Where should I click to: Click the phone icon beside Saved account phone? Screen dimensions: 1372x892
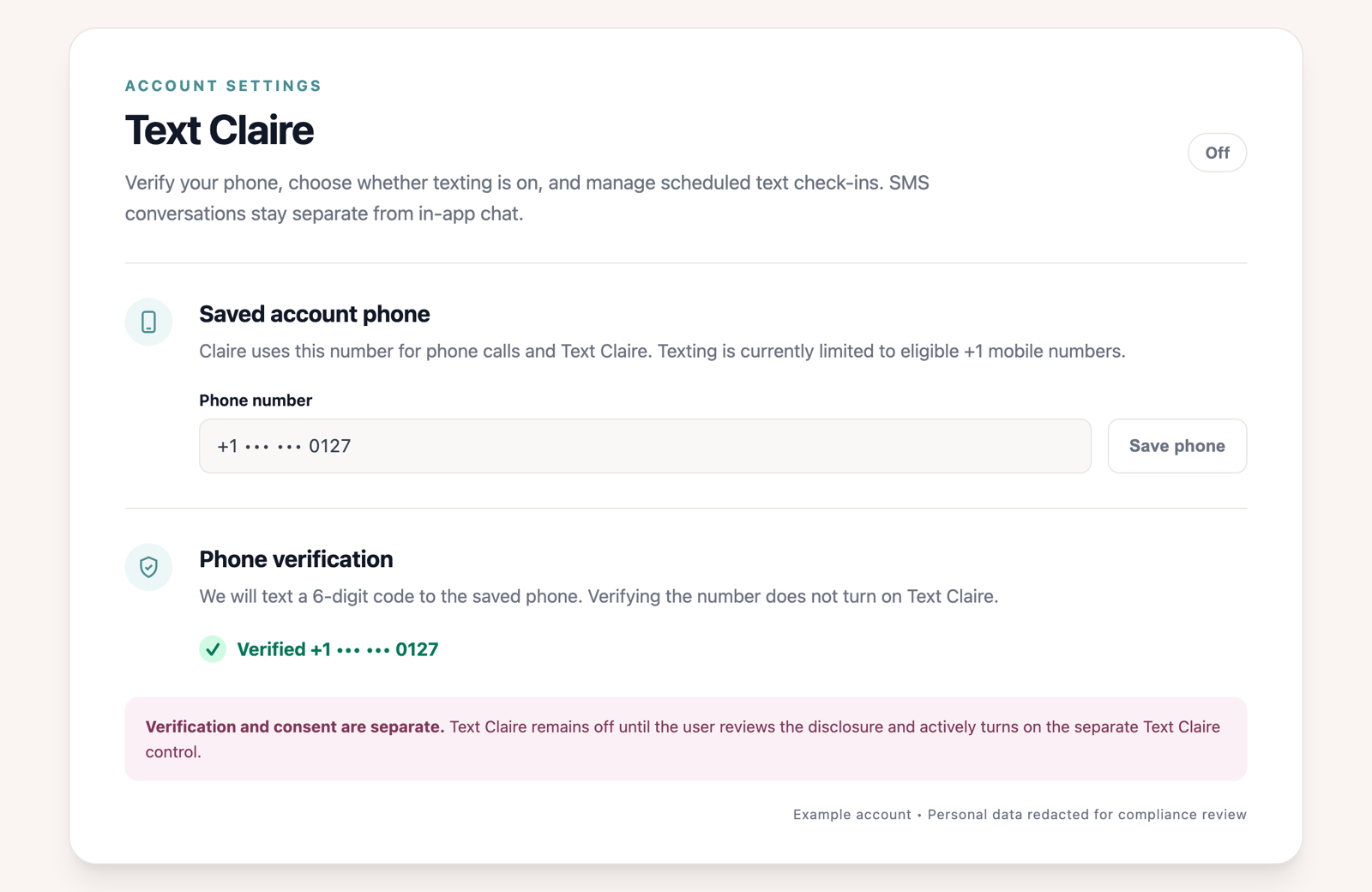point(148,322)
